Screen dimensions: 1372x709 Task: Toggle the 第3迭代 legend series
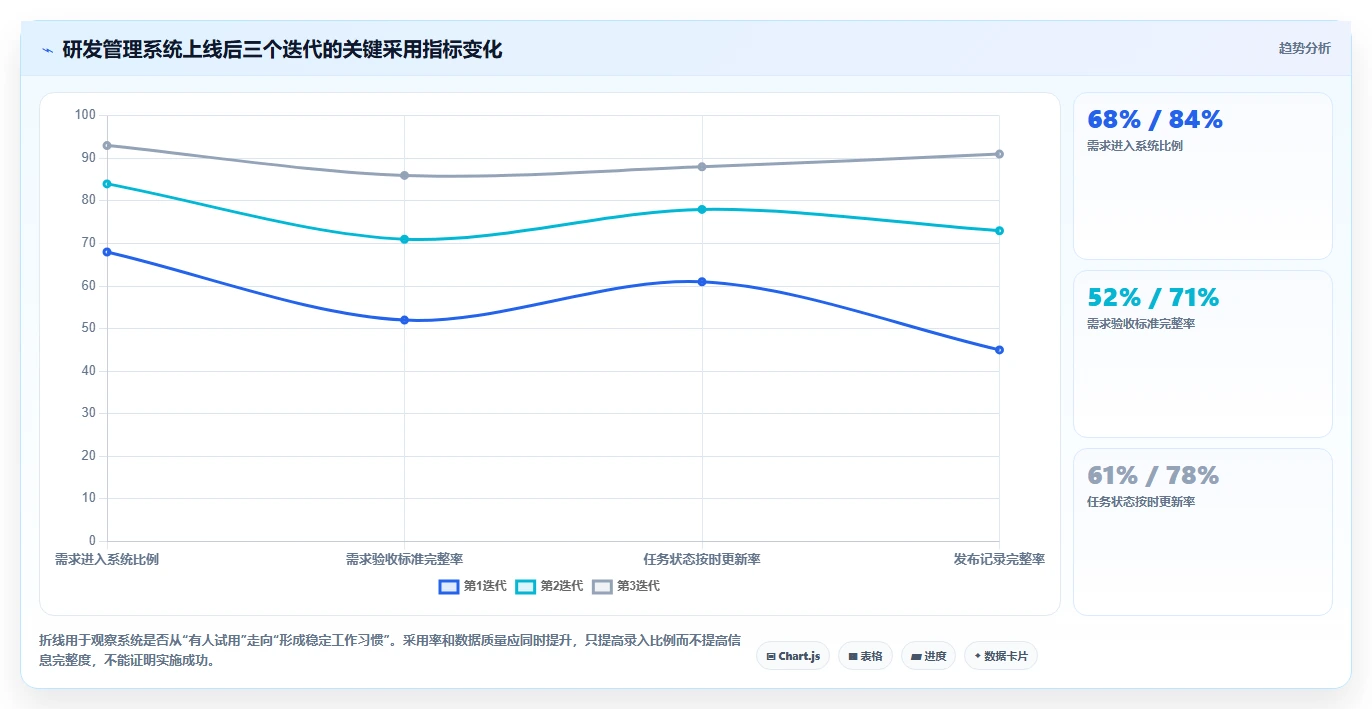tap(626, 586)
